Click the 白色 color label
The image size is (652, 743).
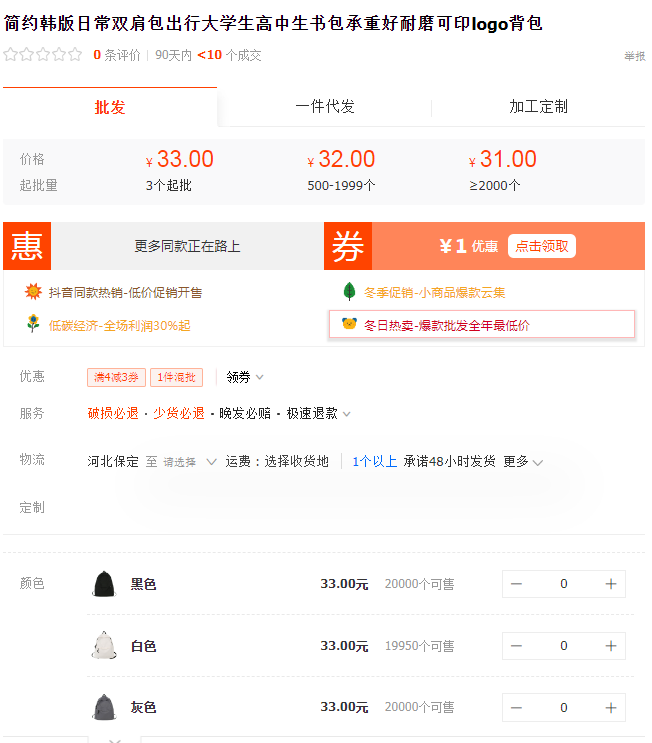tap(144, 646)
